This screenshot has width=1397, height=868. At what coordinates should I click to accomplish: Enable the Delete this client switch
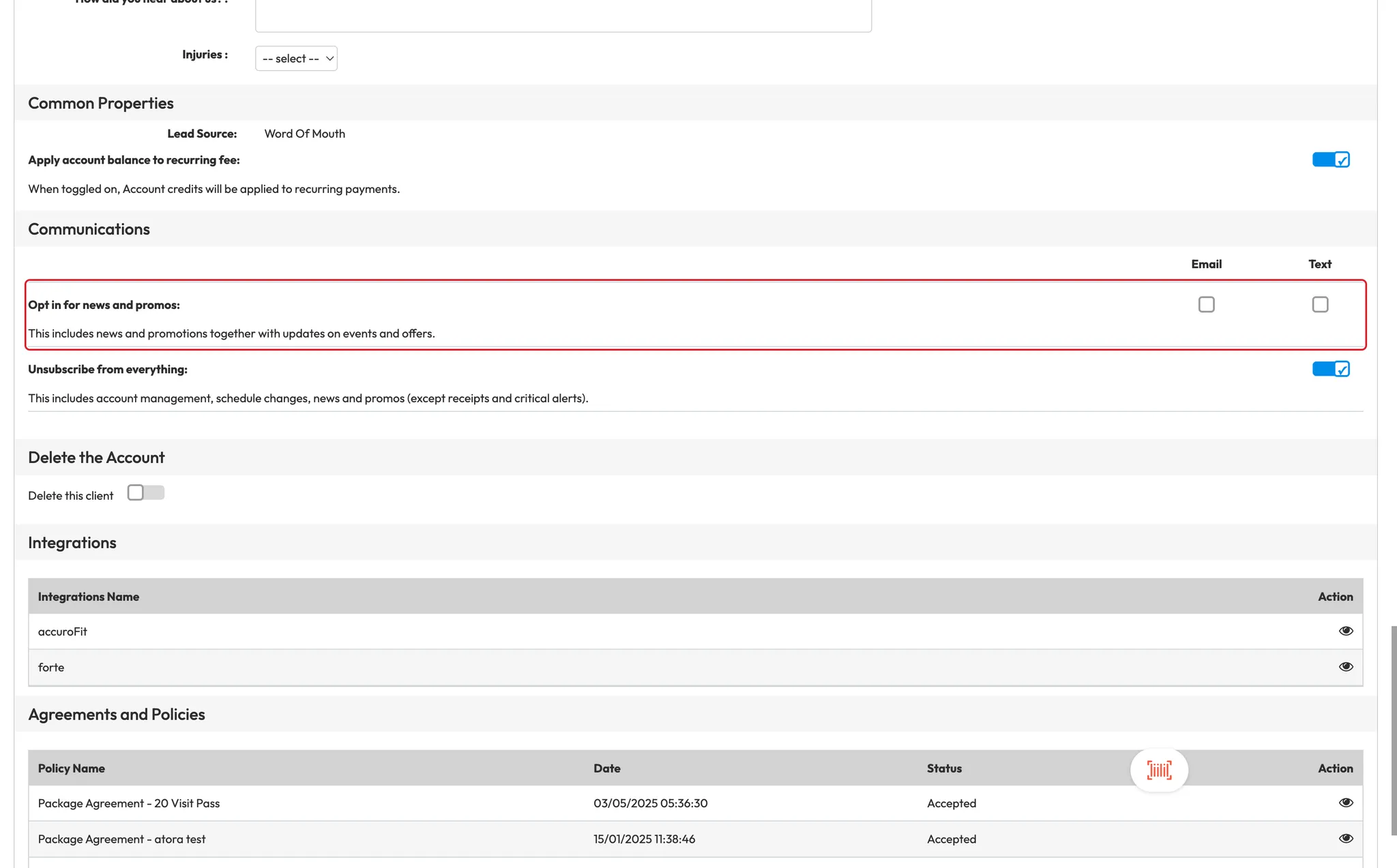(x=145, y=493)
